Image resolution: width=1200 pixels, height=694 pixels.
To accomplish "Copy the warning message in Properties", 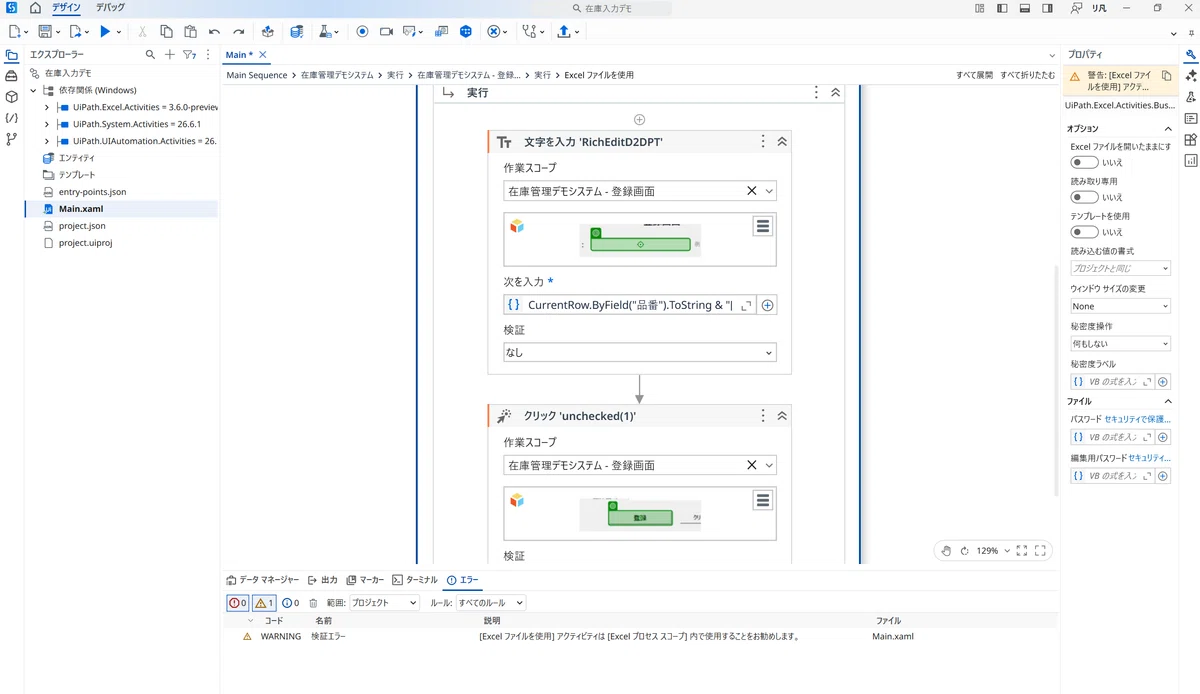I will [1166, 76].
